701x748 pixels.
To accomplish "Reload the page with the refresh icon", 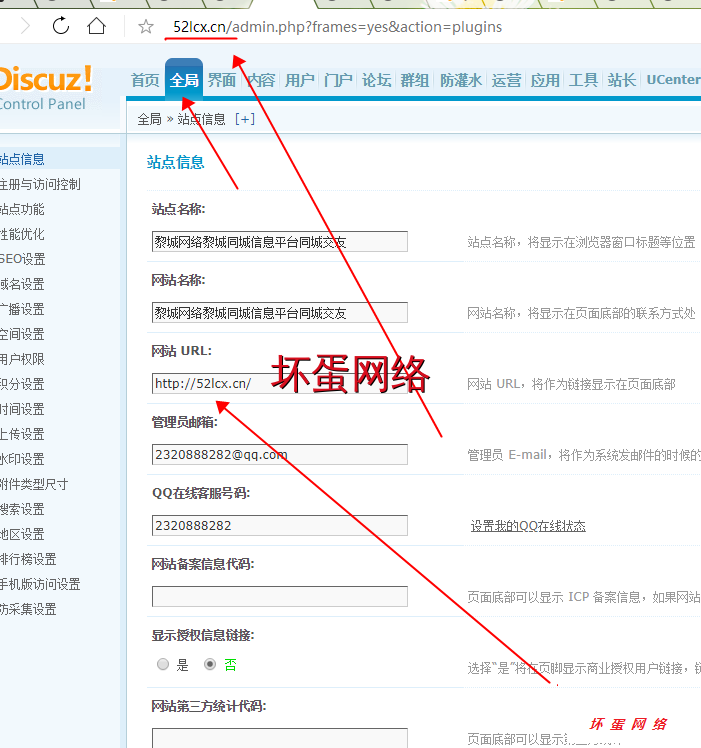I will click(x=61, y=26).
